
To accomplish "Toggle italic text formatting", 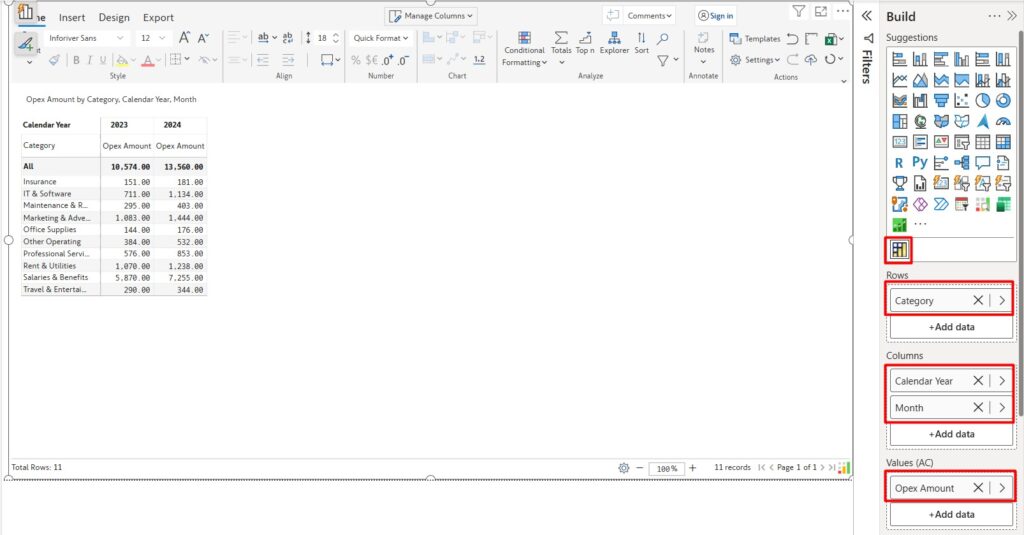I will point(89,60).
